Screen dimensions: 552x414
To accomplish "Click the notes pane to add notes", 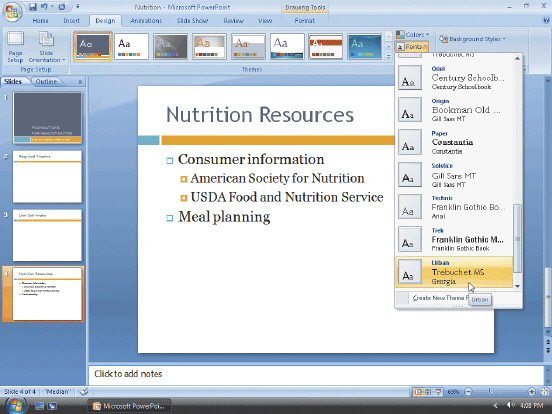I will point(316,374).
